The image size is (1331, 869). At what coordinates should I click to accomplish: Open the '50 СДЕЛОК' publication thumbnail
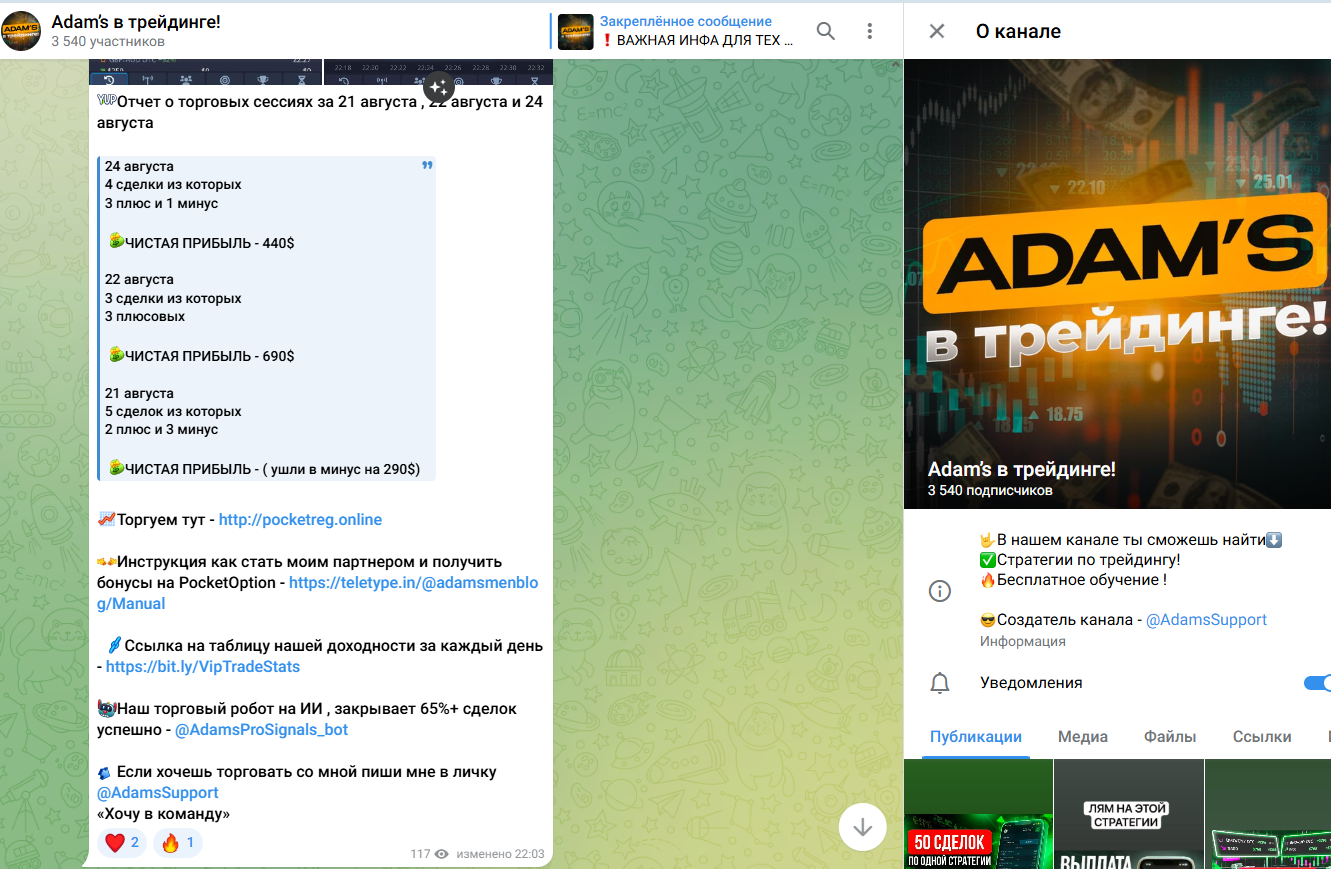tap(978, 814)
